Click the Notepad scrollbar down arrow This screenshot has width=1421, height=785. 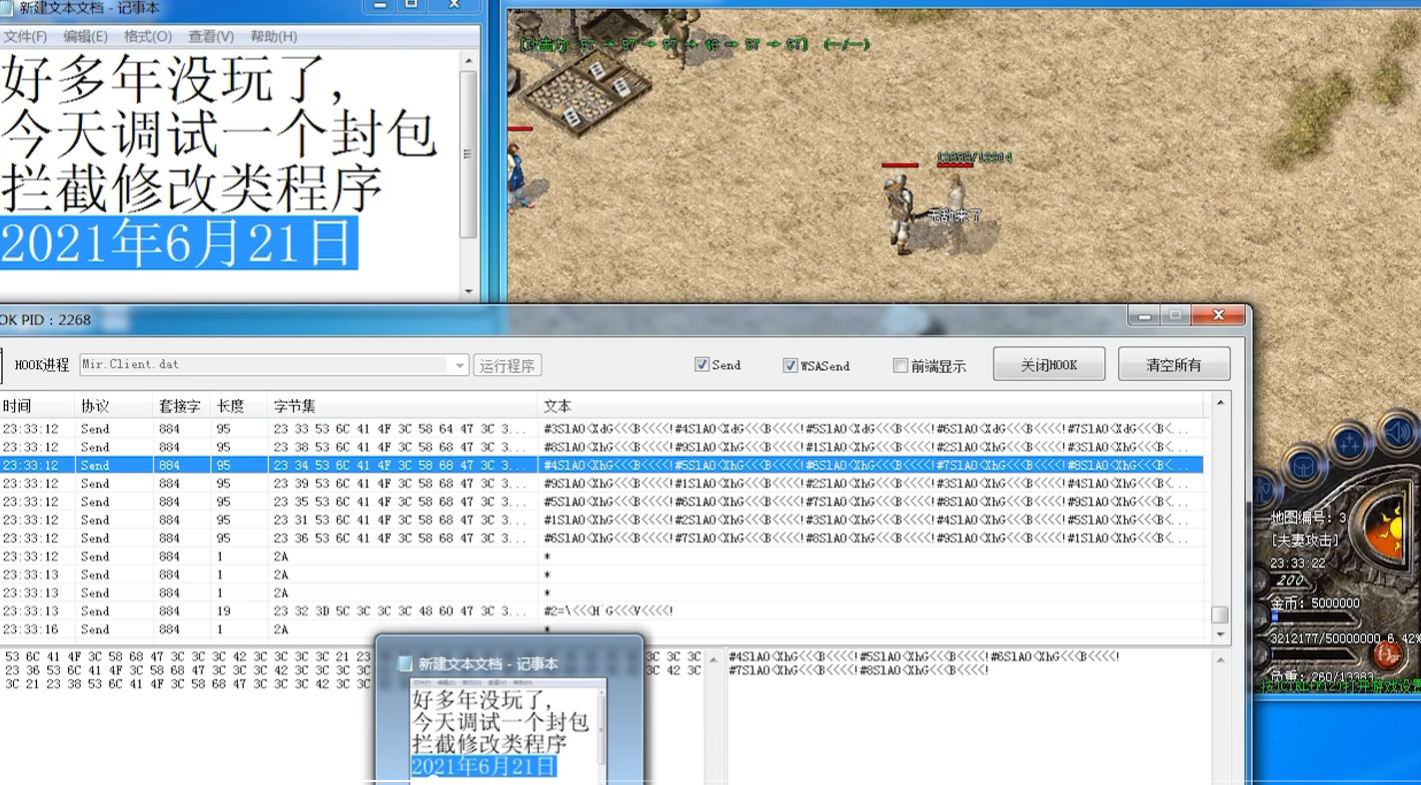coord(468,291)
